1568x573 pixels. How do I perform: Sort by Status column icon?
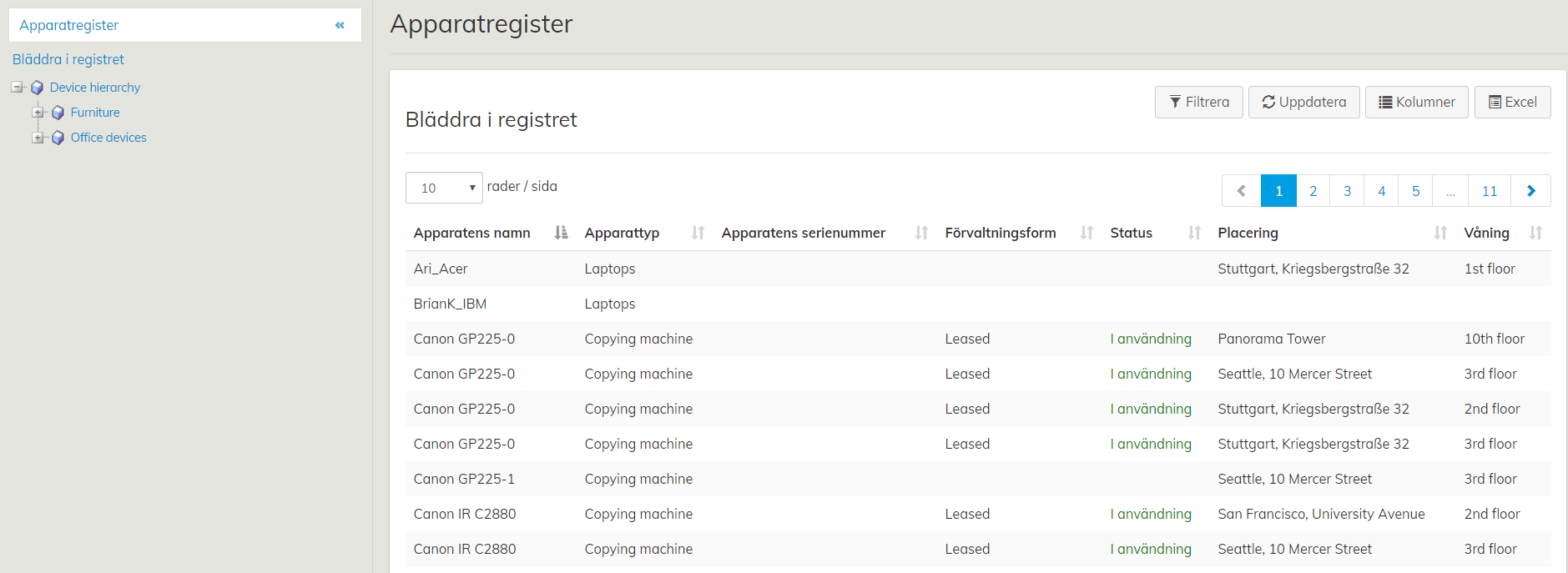[x=1194, y=233]
